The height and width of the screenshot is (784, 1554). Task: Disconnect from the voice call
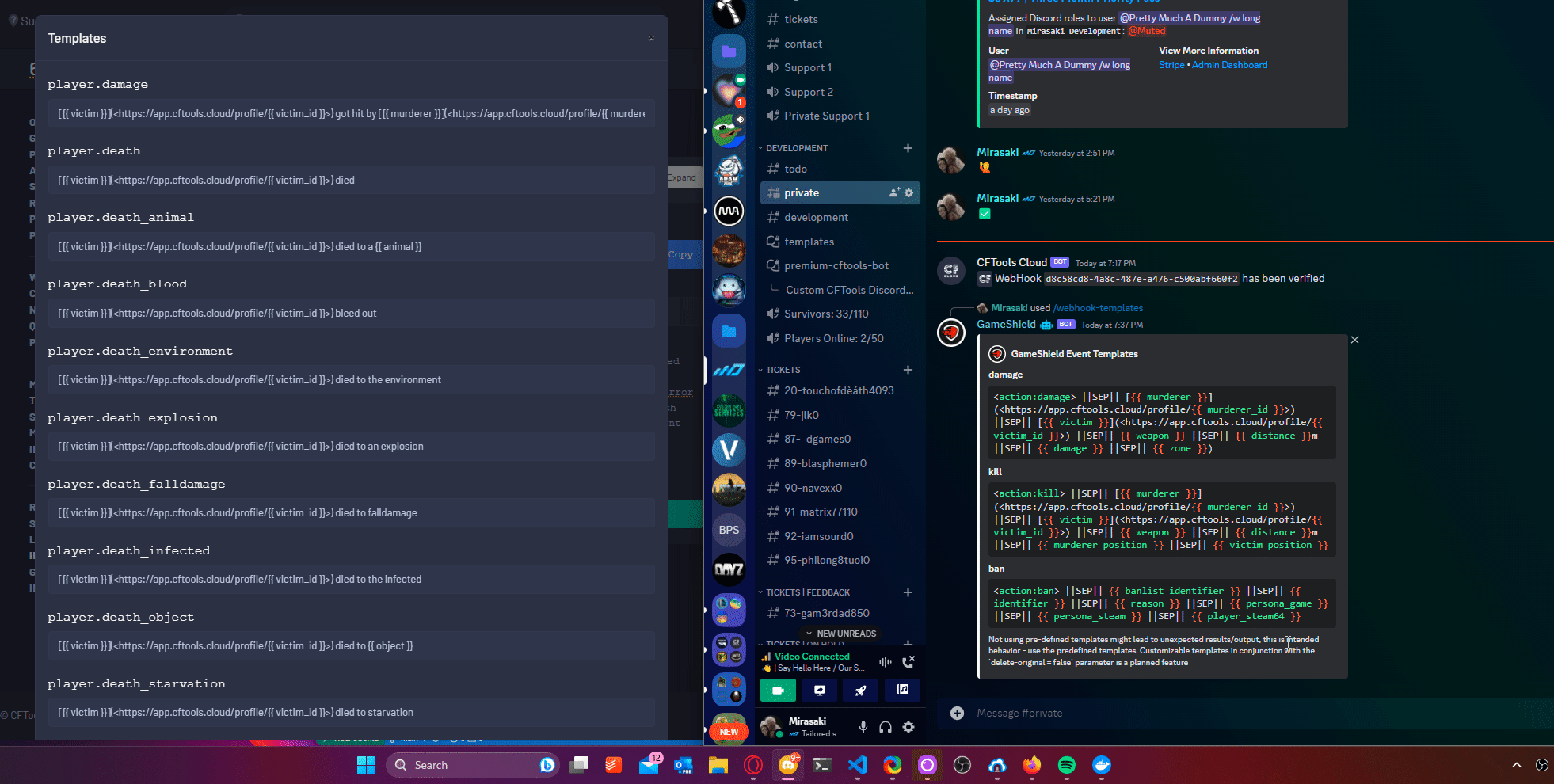(908, 661)
